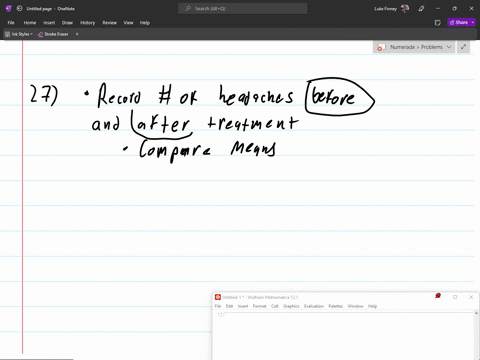The width and height of the screenshot is (480, 360).
Task: Open the Mathematica Graphics menu
Action: [x=291, y=306]
